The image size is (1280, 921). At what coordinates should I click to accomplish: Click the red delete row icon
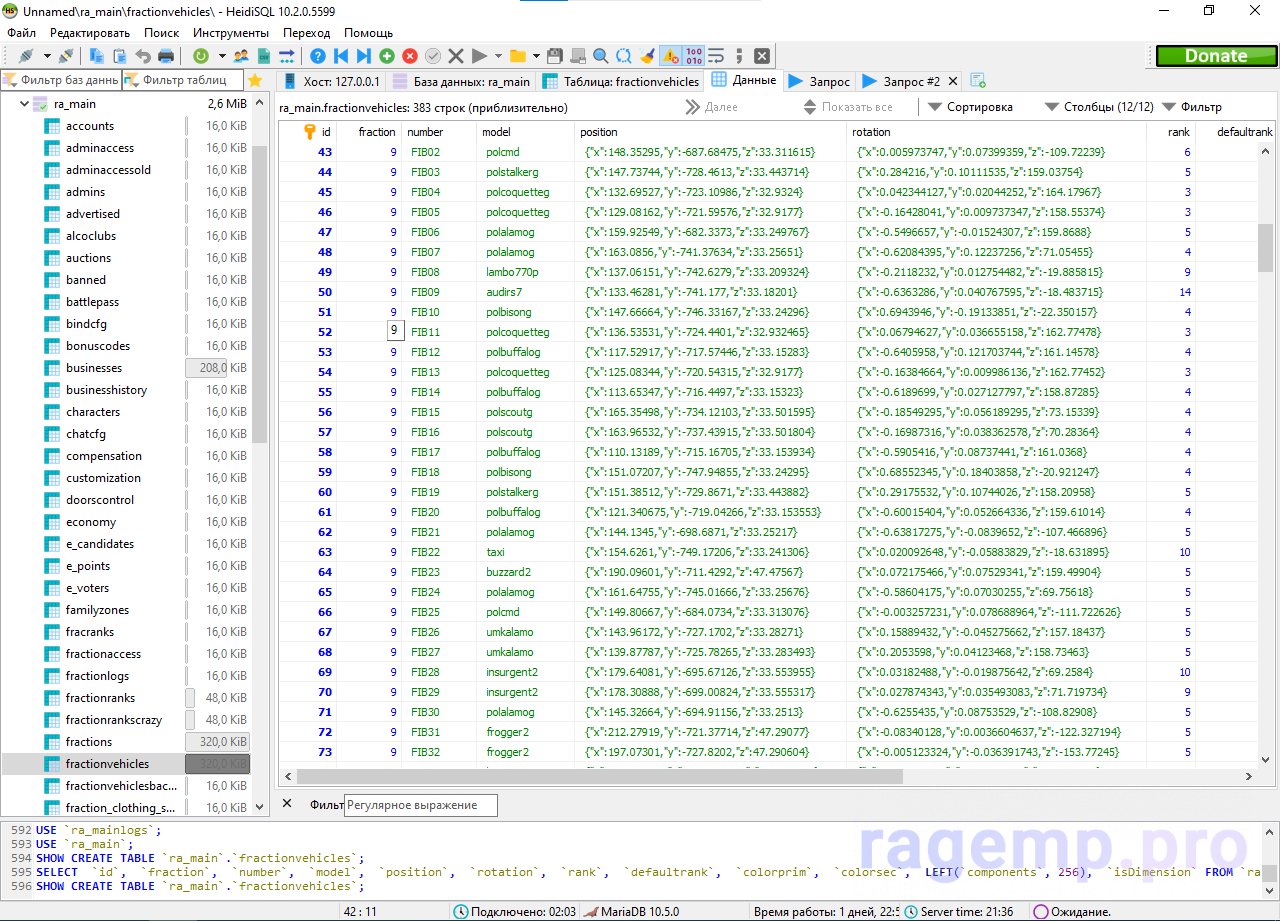coord(409,56)
